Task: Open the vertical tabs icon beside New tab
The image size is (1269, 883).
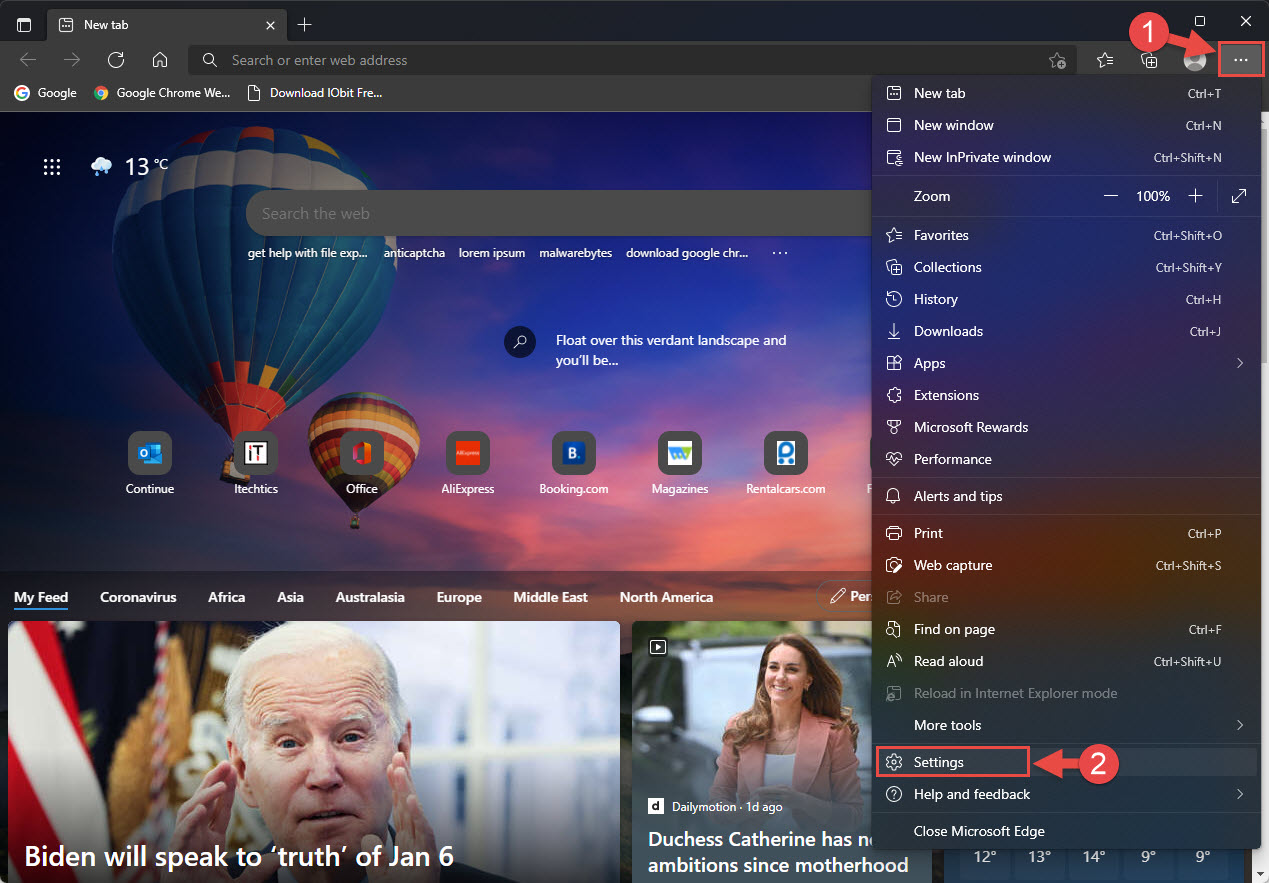Action: (24, 24)
